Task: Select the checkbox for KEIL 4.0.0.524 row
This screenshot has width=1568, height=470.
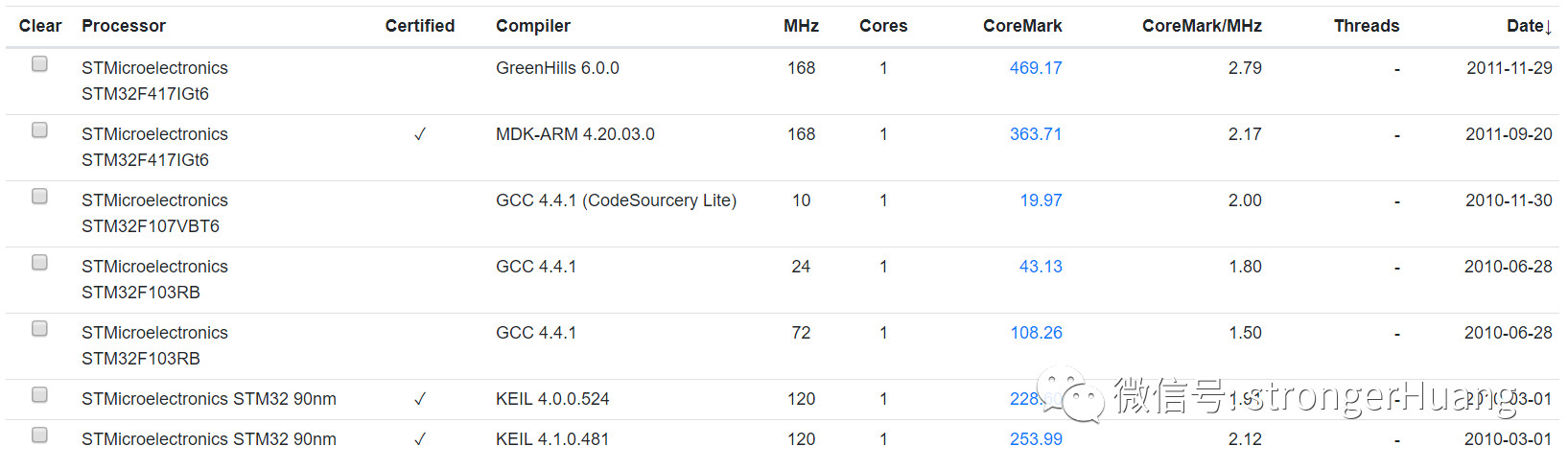Action: (39, 395)
